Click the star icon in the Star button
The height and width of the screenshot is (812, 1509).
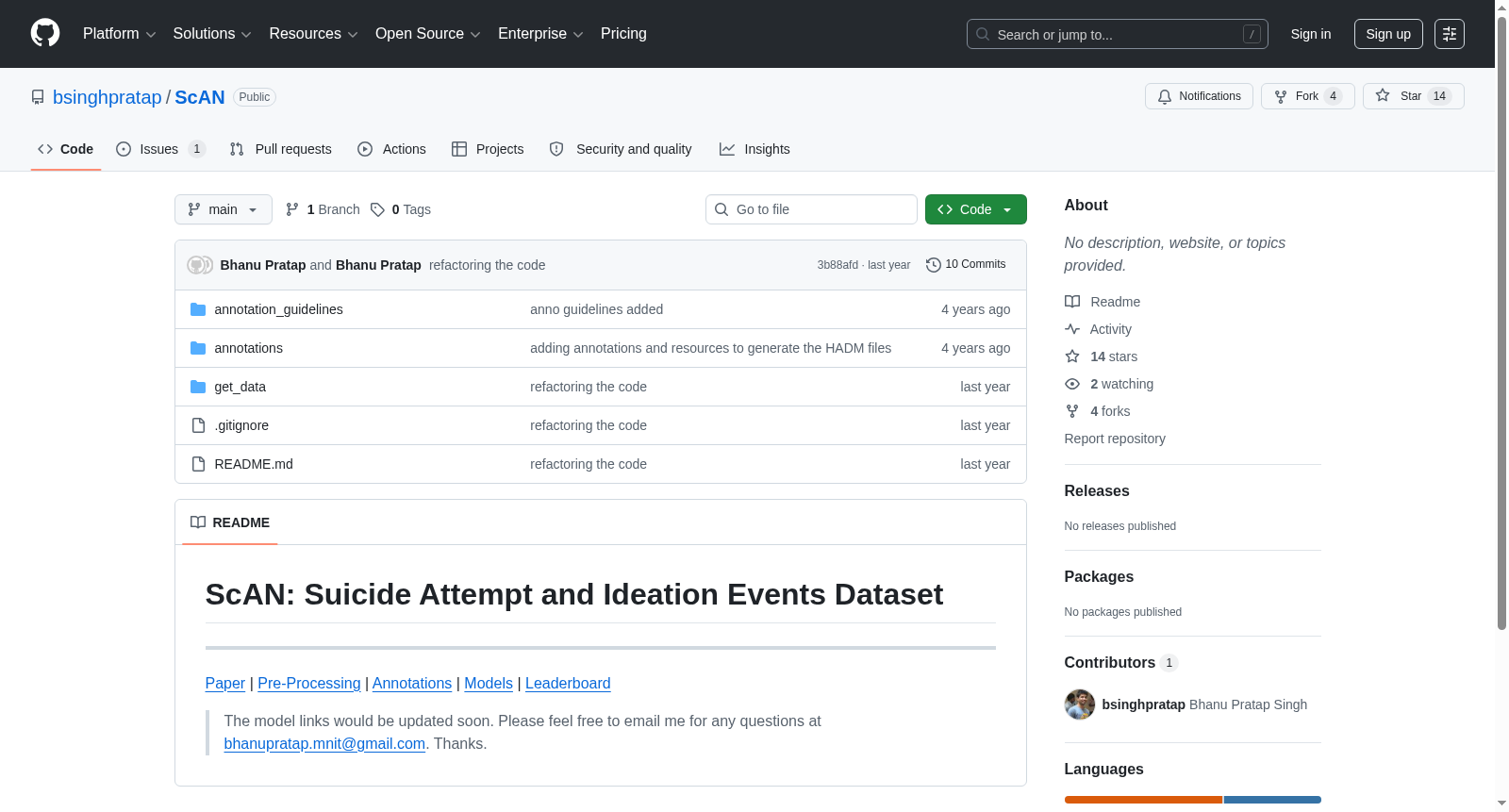[1383, 95]
